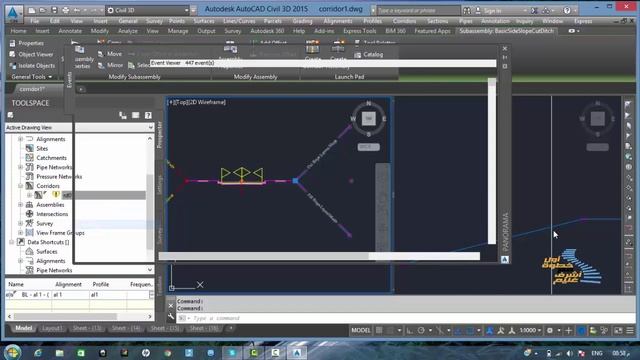
Task: Open the AutoCAD application menu button
Action: coord(13,13)
